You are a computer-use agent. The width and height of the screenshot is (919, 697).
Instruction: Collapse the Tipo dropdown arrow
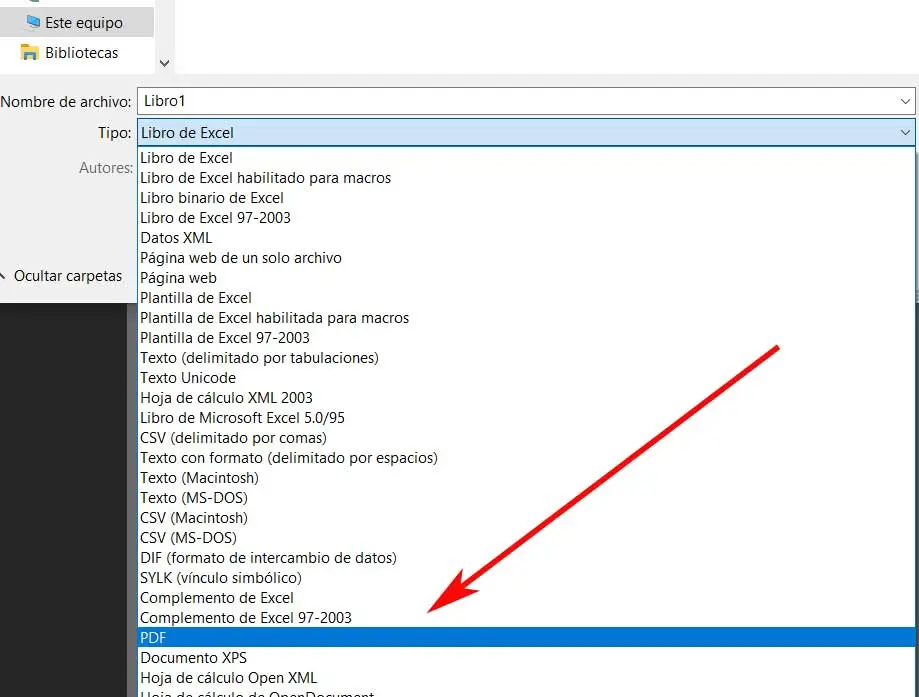click(906, 133)
